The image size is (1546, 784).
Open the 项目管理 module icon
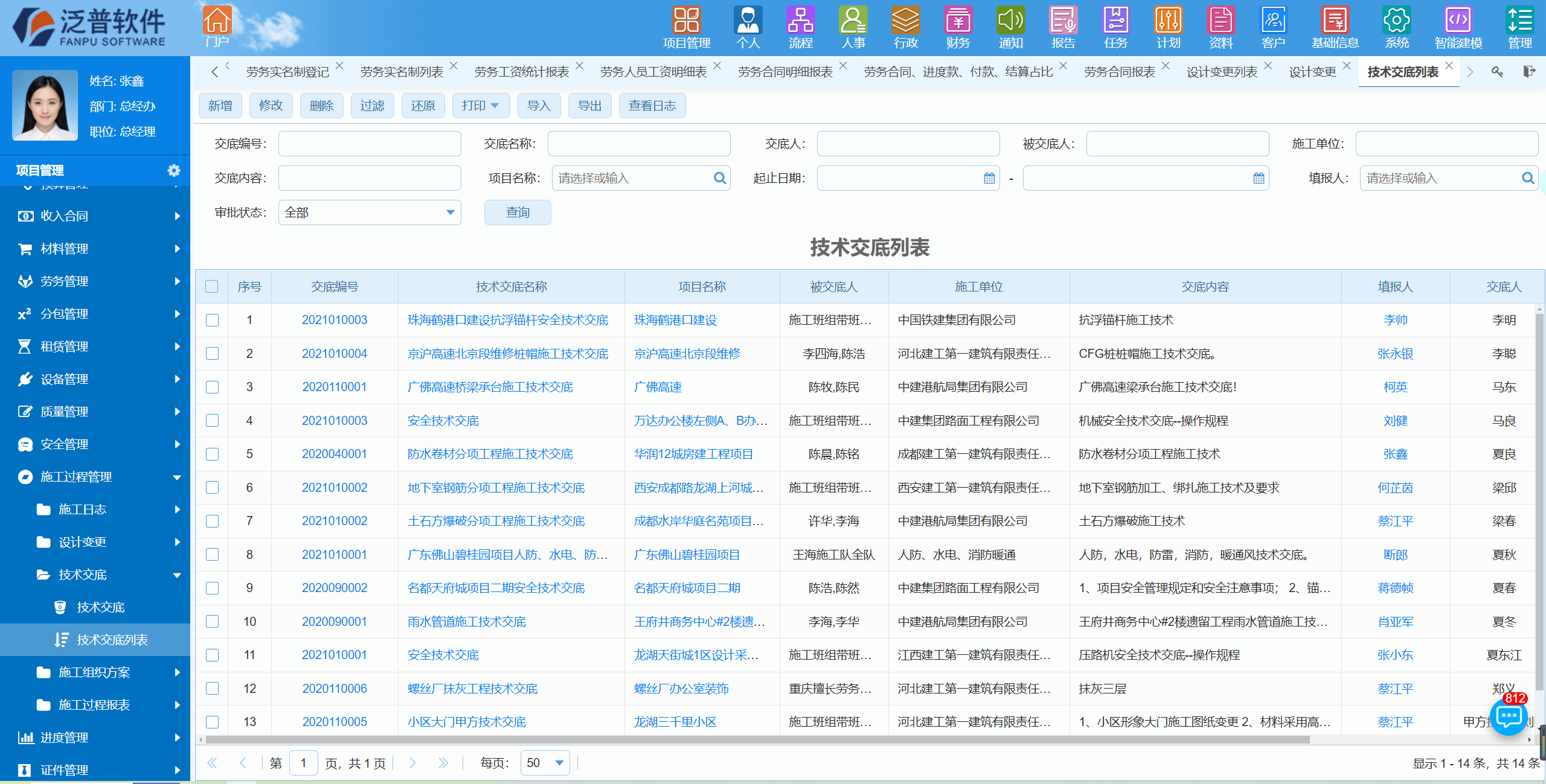686,21
